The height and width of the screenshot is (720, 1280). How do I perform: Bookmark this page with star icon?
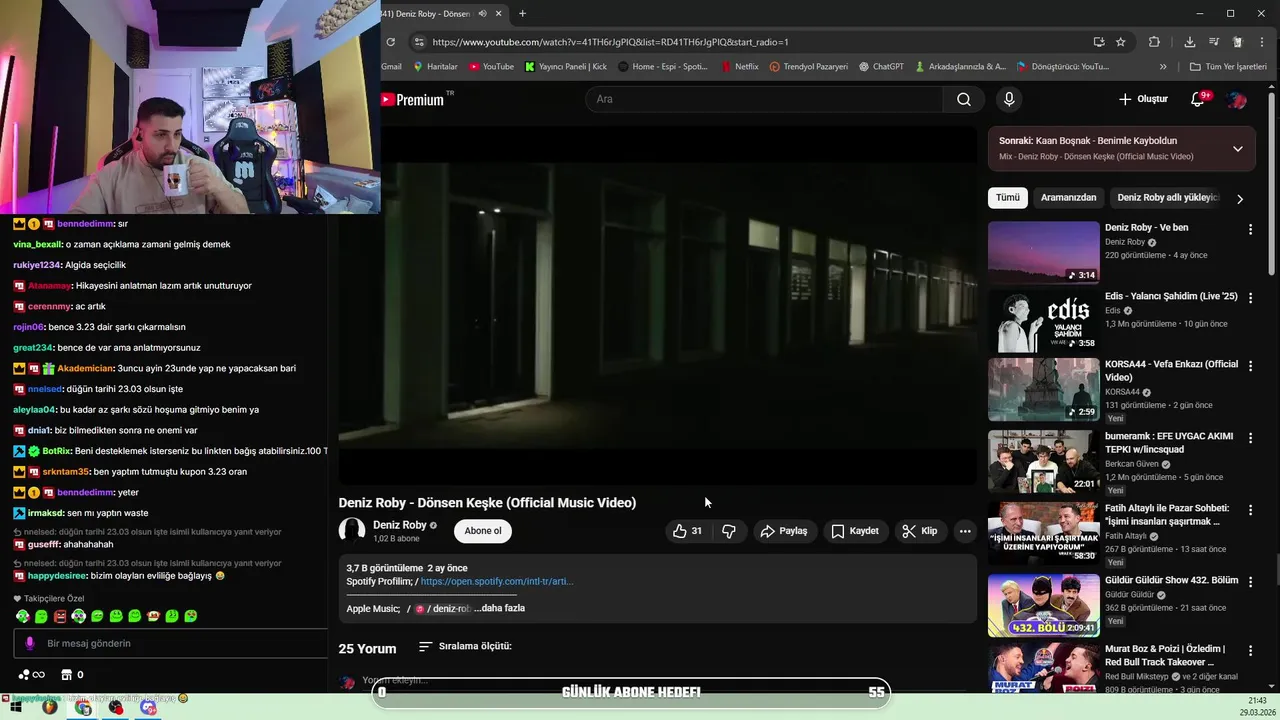(x=1121, y=42)
